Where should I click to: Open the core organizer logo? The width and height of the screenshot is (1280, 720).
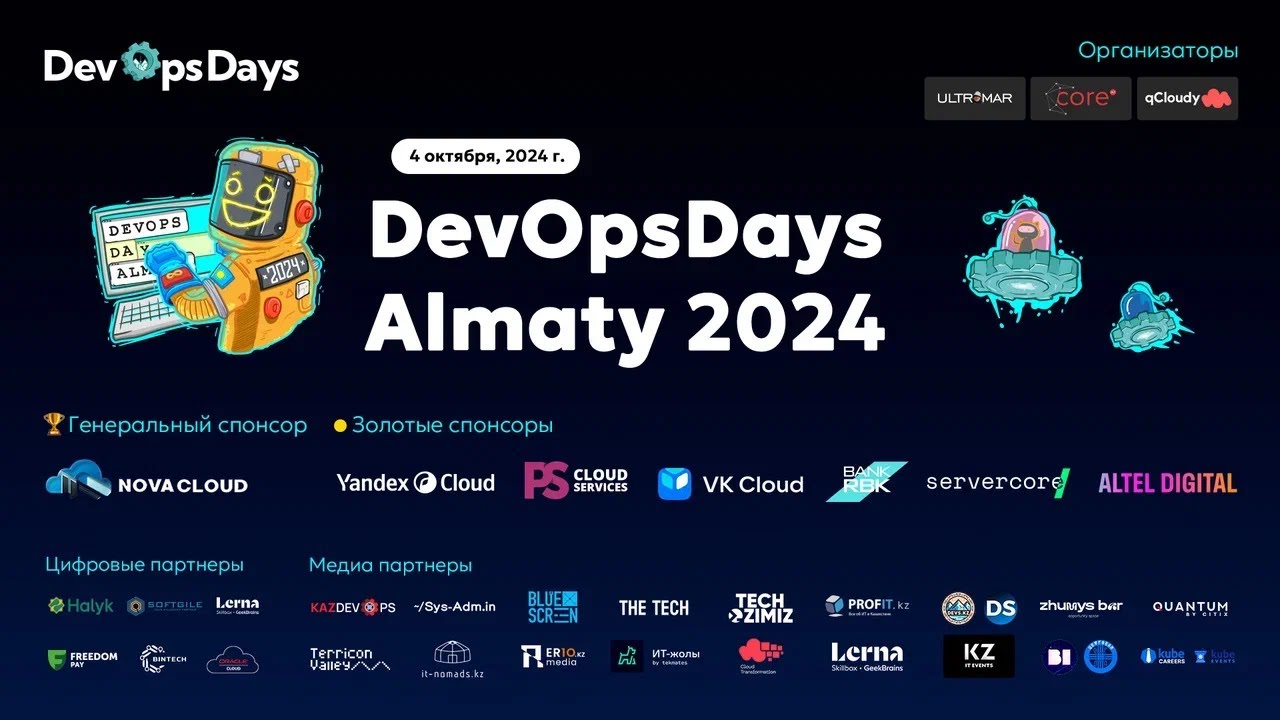coord(1081,98)
